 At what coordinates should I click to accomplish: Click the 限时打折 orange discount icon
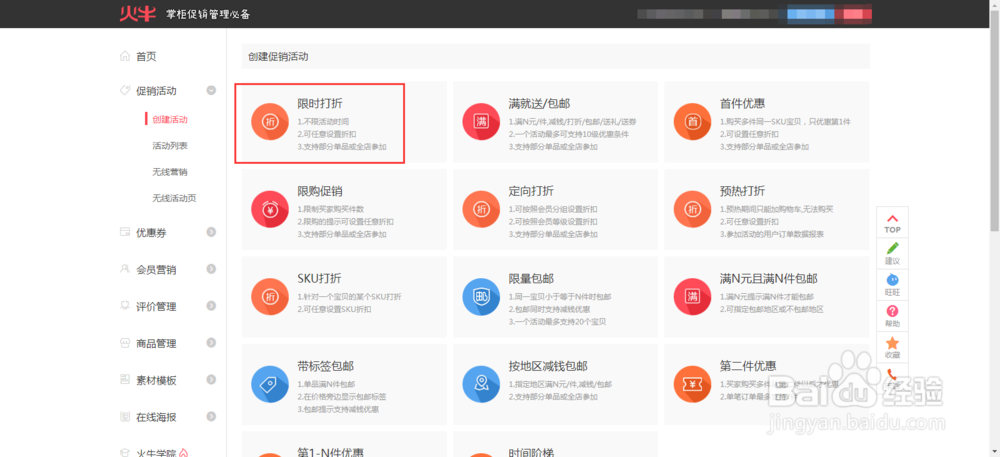[270, 122]
